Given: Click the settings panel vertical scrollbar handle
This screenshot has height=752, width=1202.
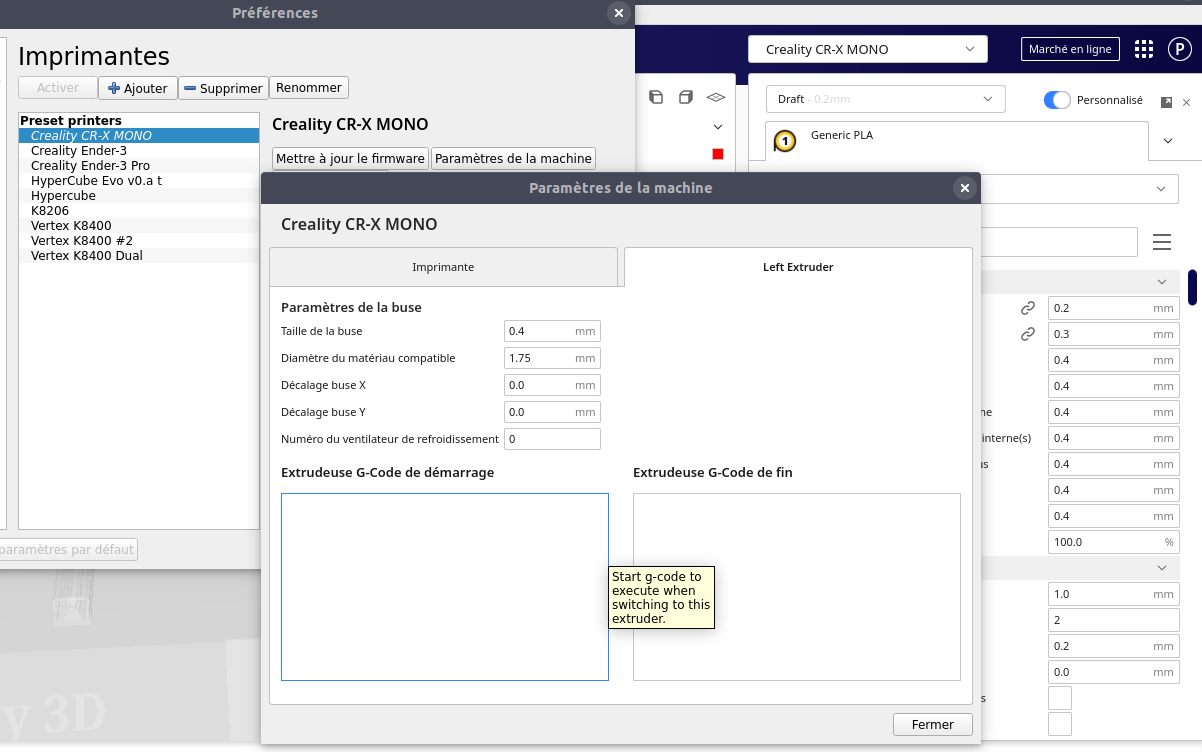Looking at the screenshot, I should [1192, 287].
